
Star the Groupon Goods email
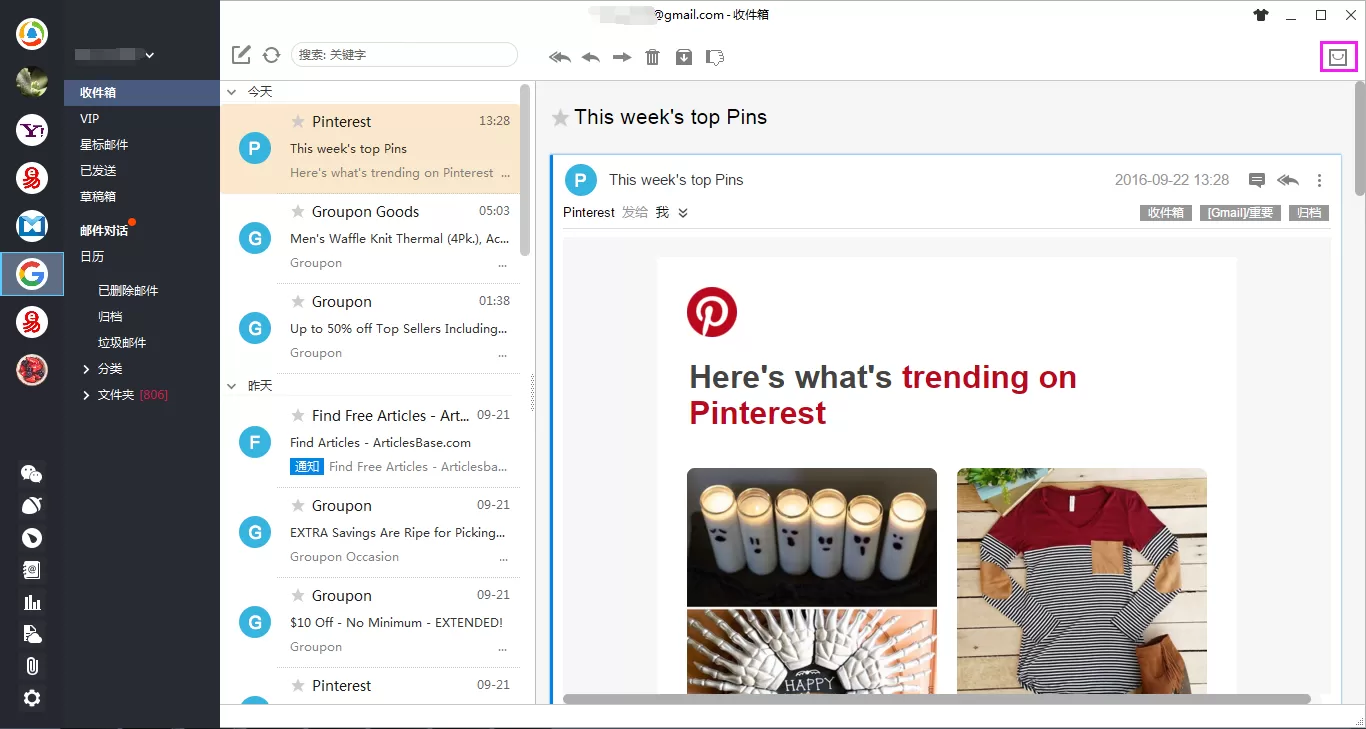(298, 211)
